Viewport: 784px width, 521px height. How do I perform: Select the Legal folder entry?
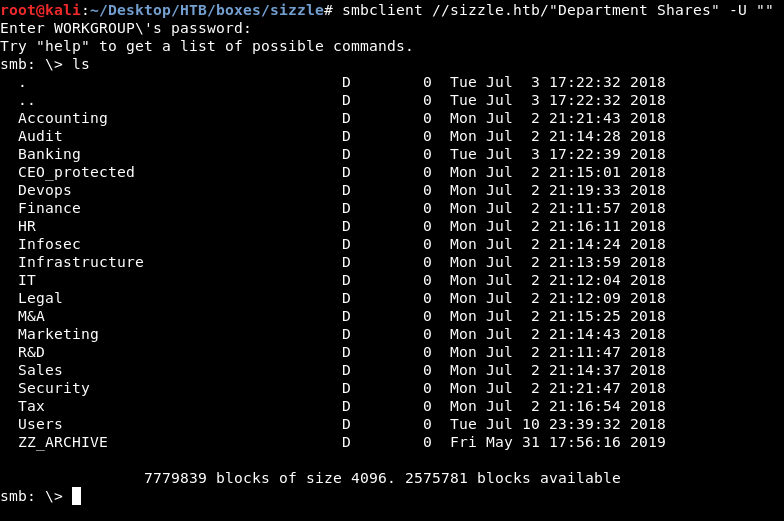pos(40,298)
